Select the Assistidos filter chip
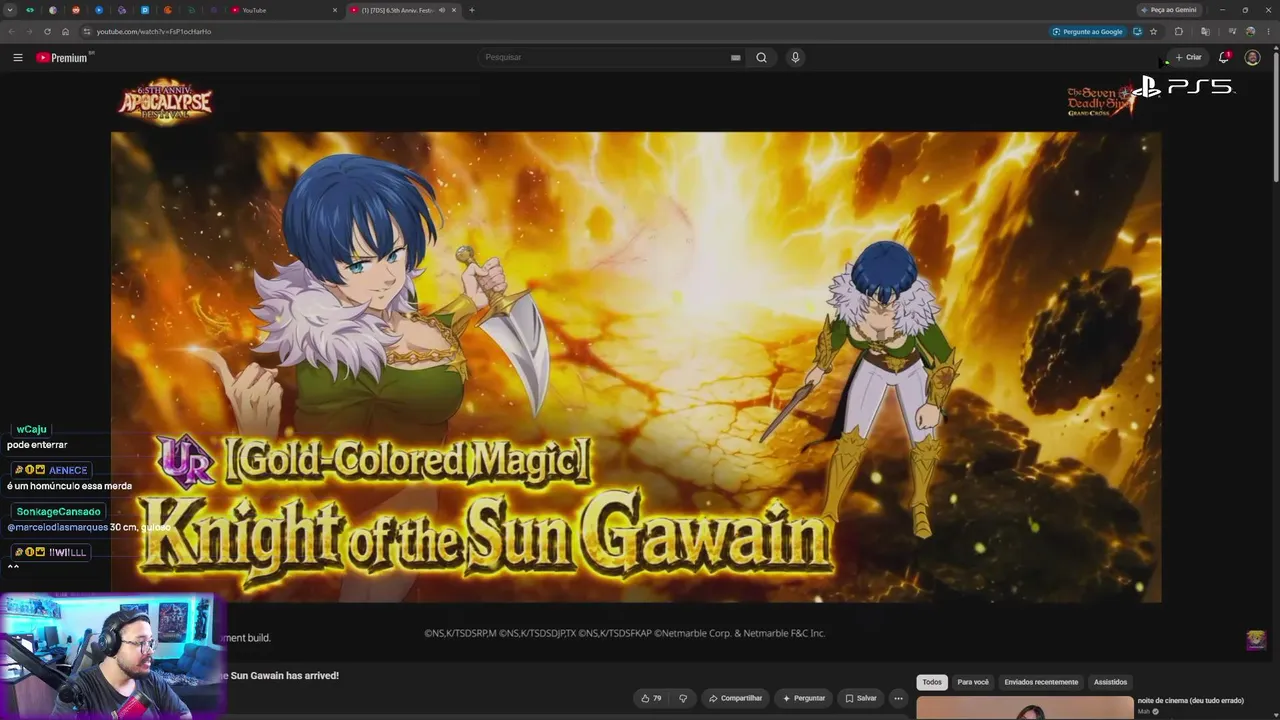This screenshot has width=1280, height=720. coord(1110,682)
